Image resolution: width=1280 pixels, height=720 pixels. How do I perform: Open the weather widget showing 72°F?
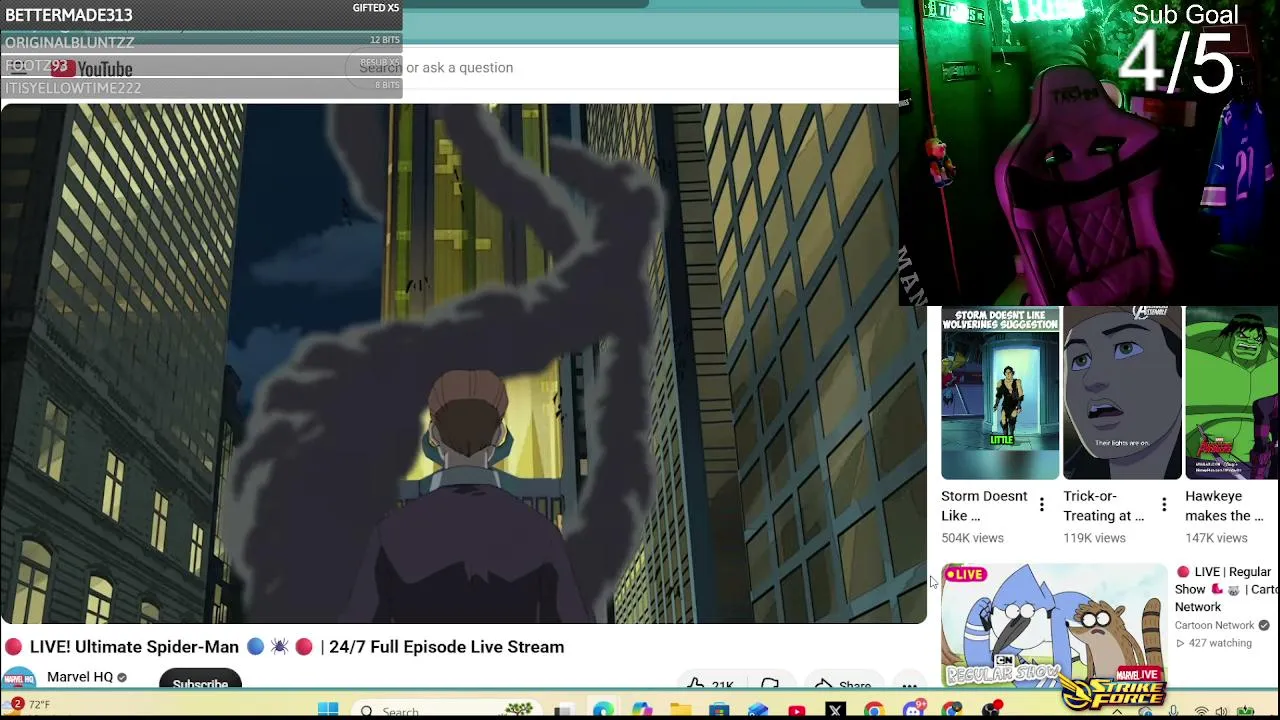[28, 705]
